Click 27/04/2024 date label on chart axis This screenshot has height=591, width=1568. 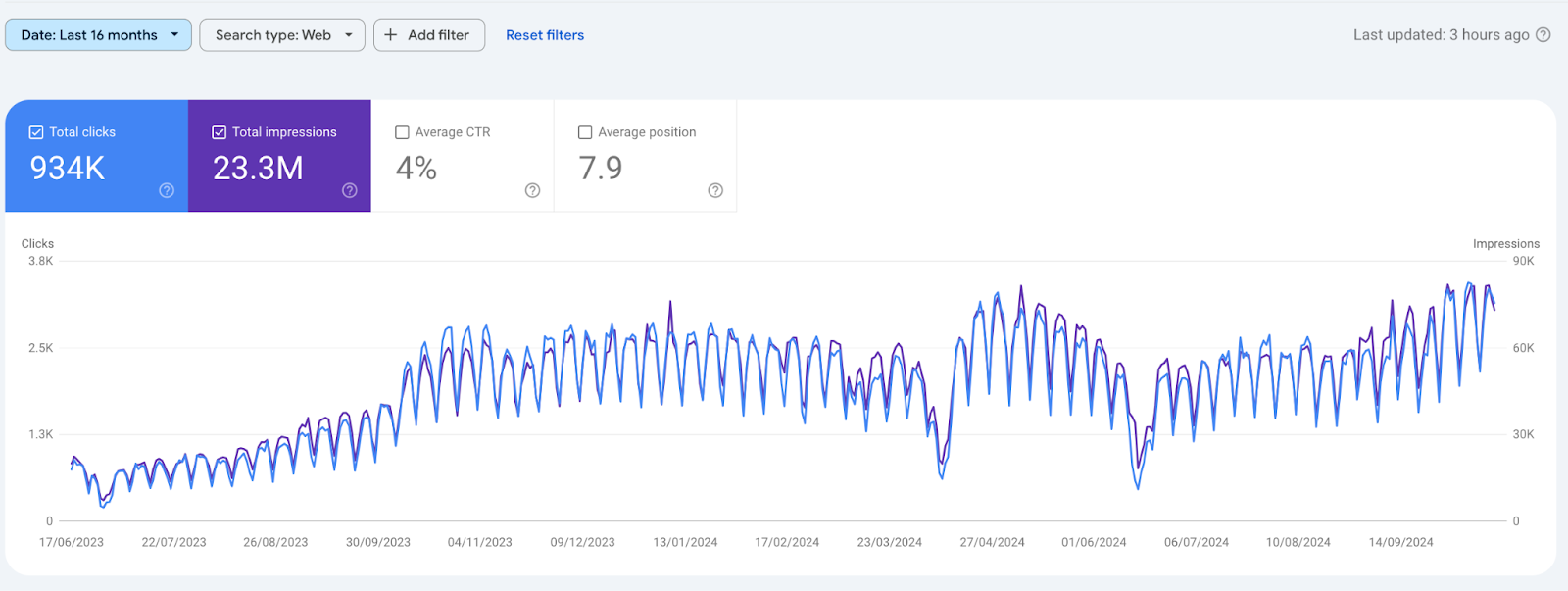[992, 542]
